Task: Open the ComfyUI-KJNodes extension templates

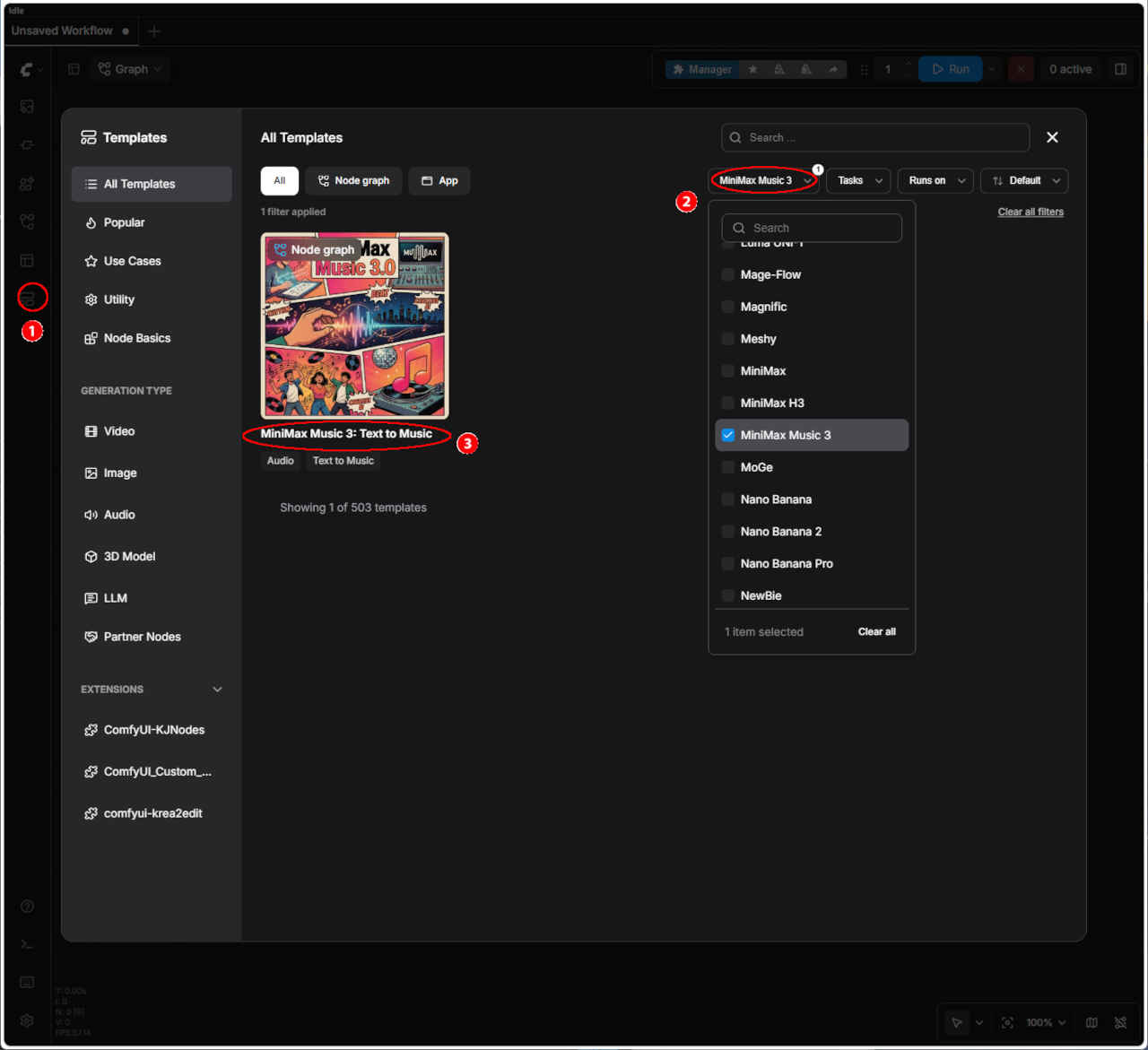Action: point(152,730)
